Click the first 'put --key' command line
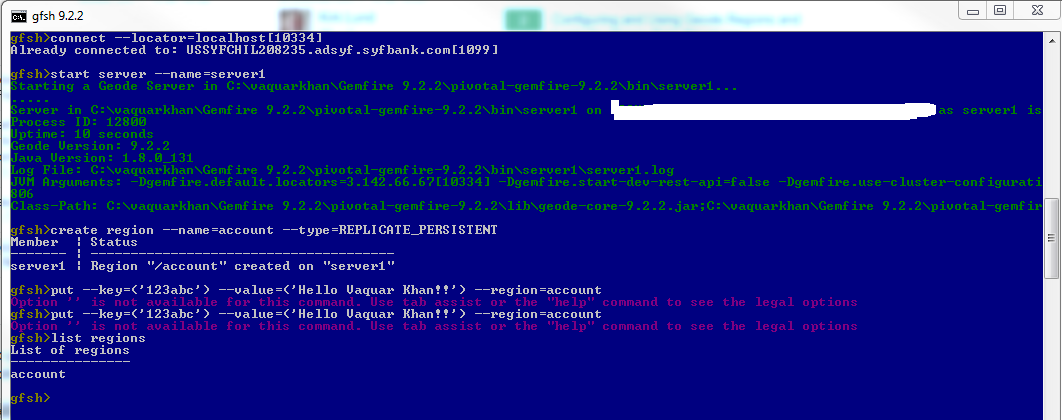Screen dimensions: 1062x420 [306, 290]
